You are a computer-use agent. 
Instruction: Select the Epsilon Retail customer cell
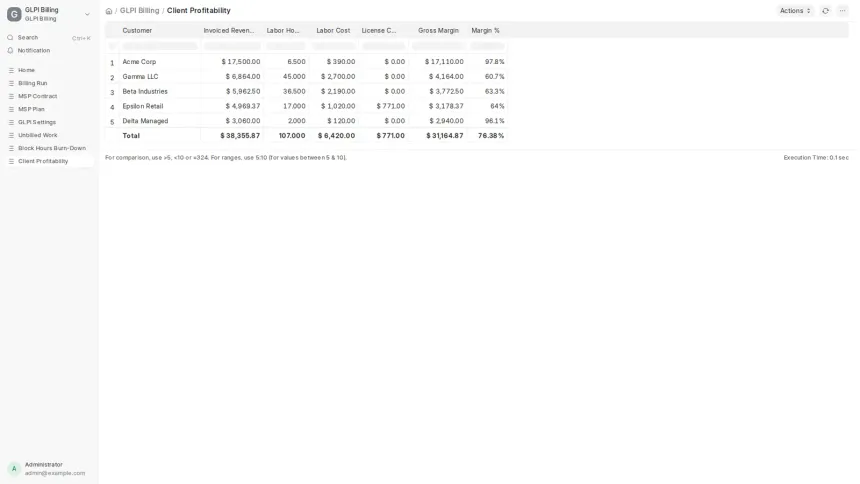point(160,106)
